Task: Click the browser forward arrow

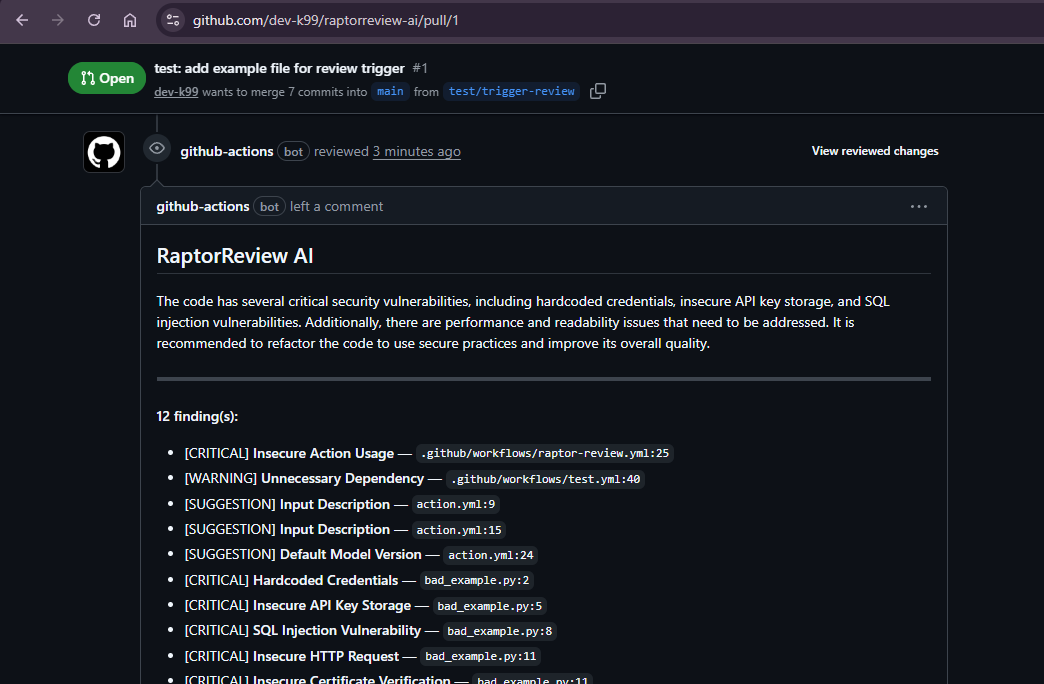Action: (58, 19)
